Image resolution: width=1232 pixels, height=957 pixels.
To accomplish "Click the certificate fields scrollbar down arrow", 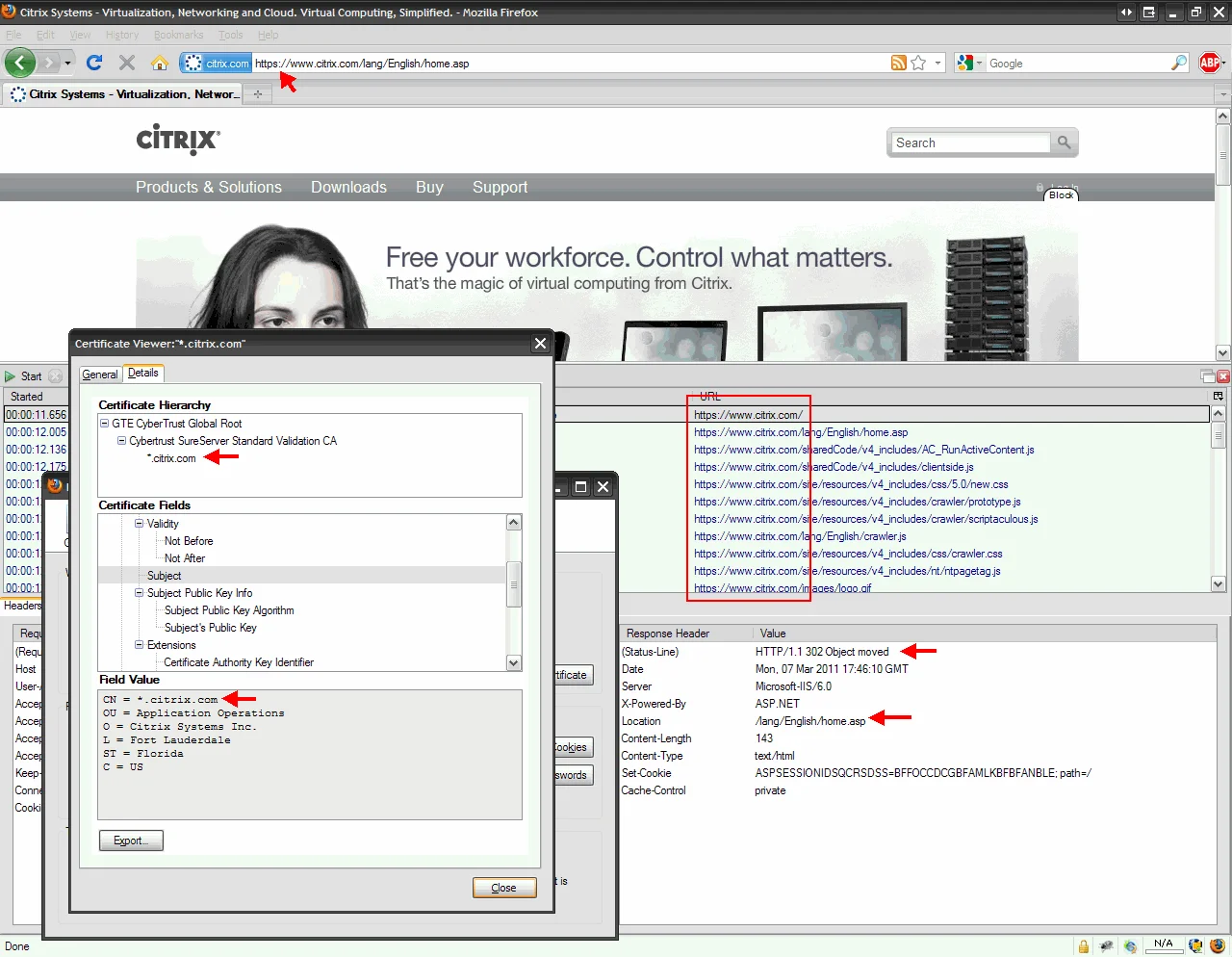I will coord(514,662).
